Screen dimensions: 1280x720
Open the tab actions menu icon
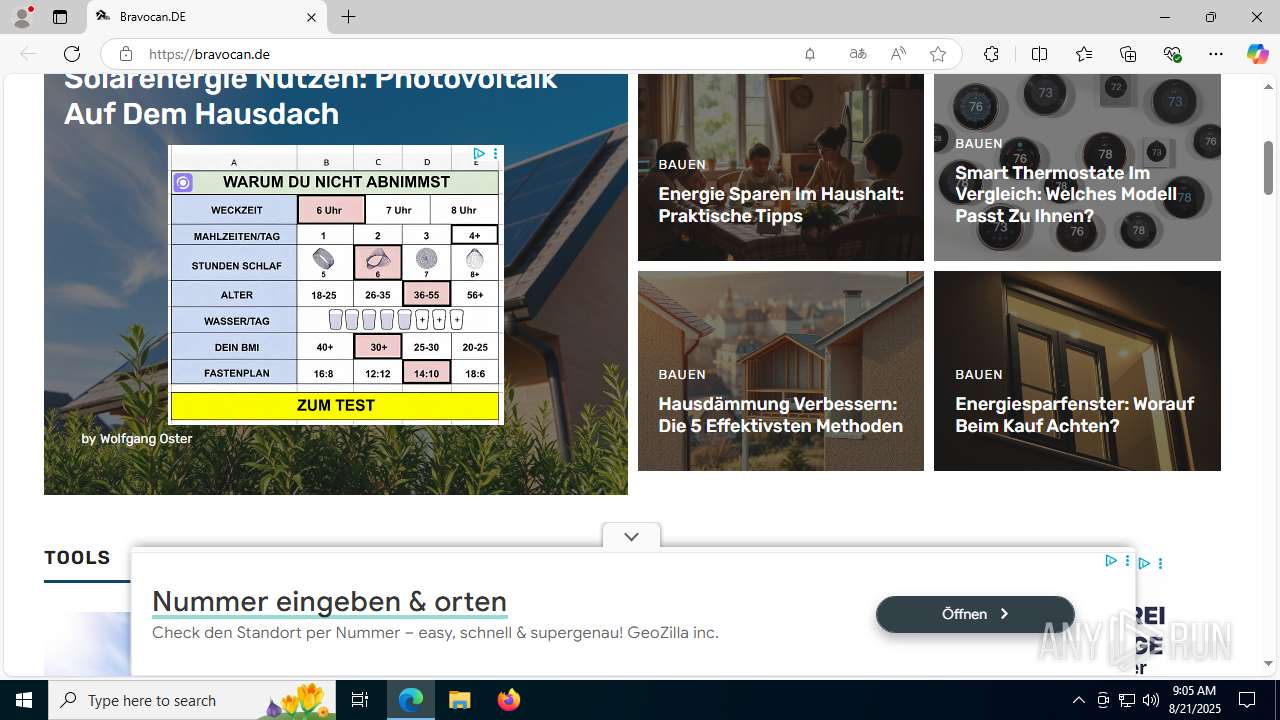click(60, 17)
